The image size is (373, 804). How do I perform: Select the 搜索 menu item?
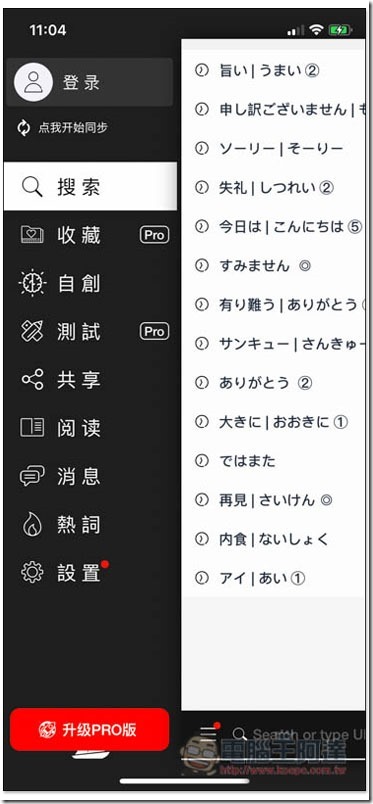90,187
